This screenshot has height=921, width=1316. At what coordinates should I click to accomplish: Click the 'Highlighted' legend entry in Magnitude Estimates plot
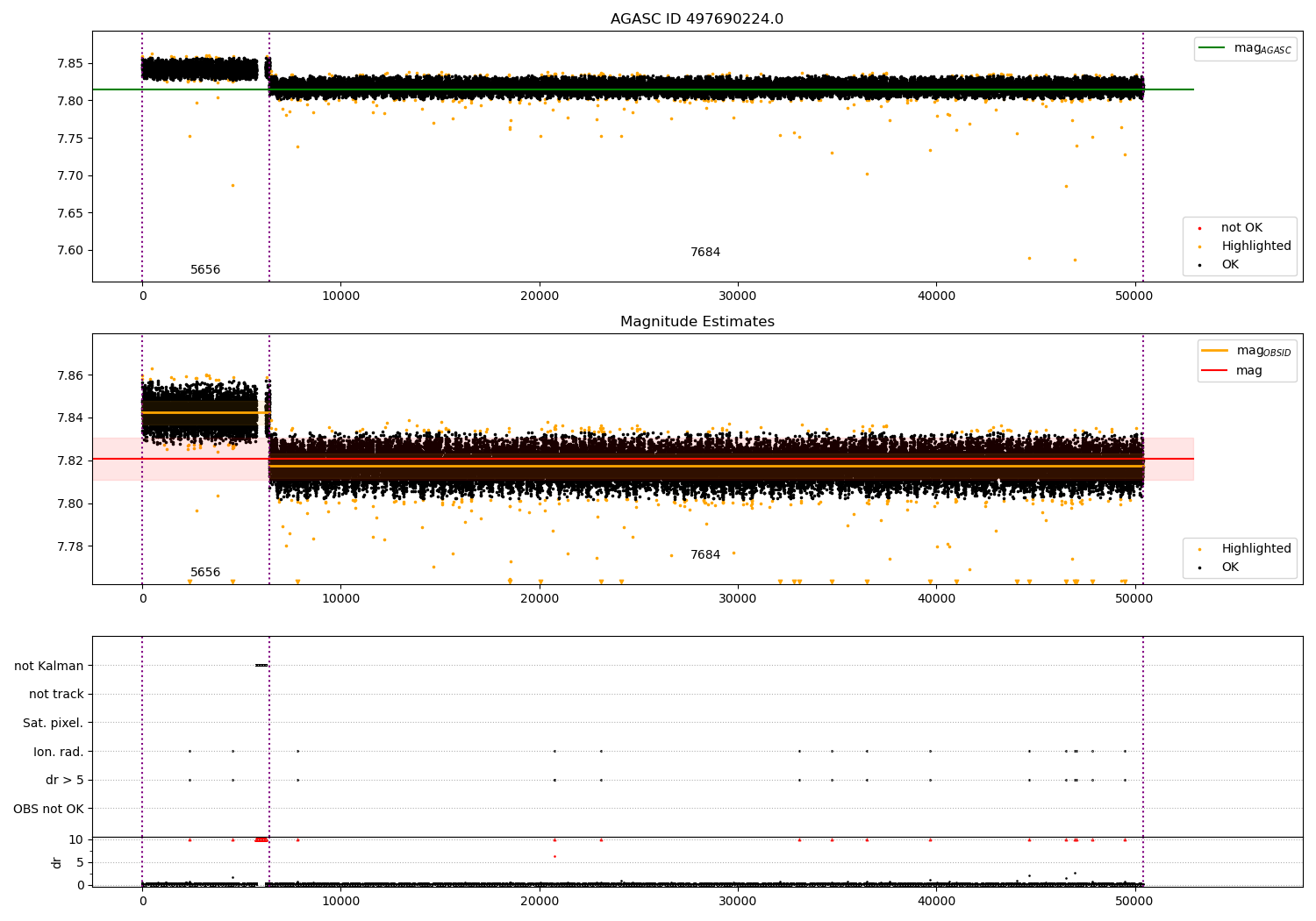[1255, 549]
